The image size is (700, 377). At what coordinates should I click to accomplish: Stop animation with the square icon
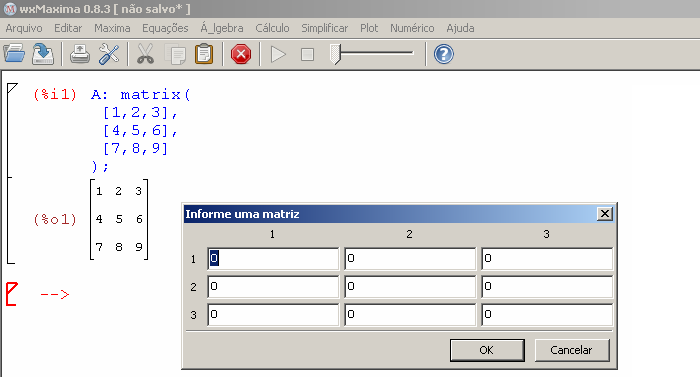tap(307, 54)
